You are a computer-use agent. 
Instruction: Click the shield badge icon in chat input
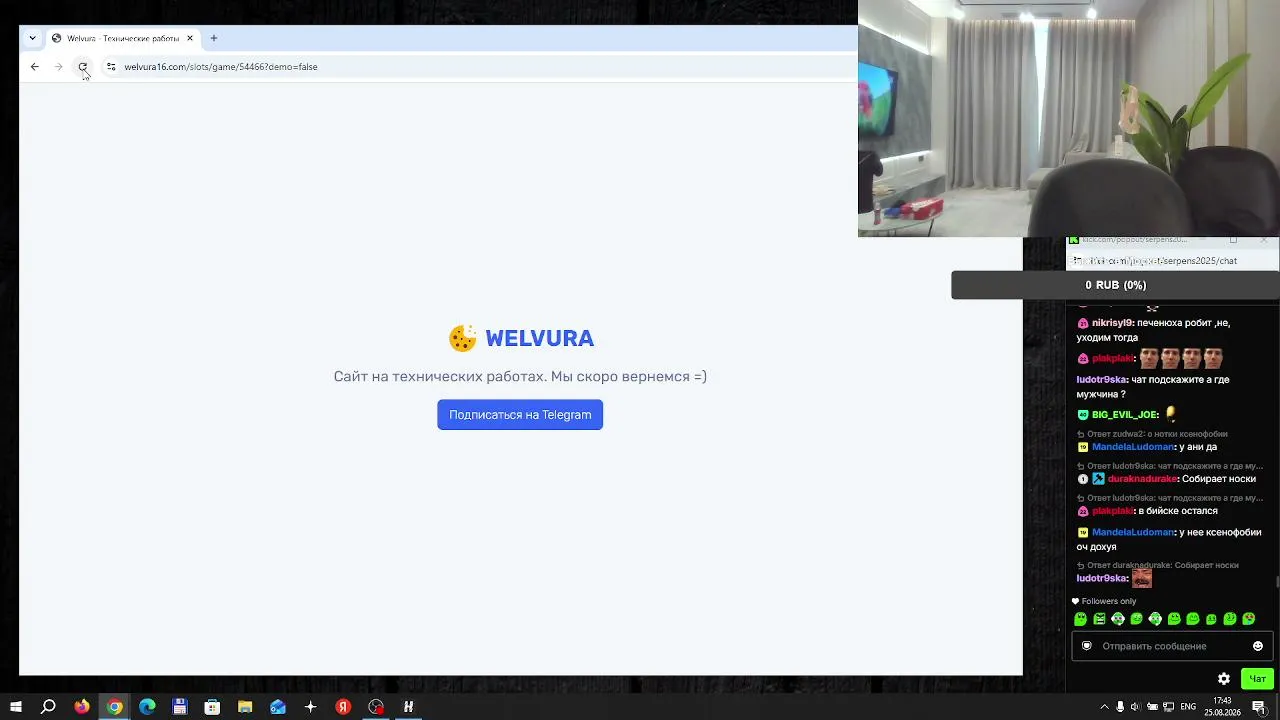[1087, 646]
